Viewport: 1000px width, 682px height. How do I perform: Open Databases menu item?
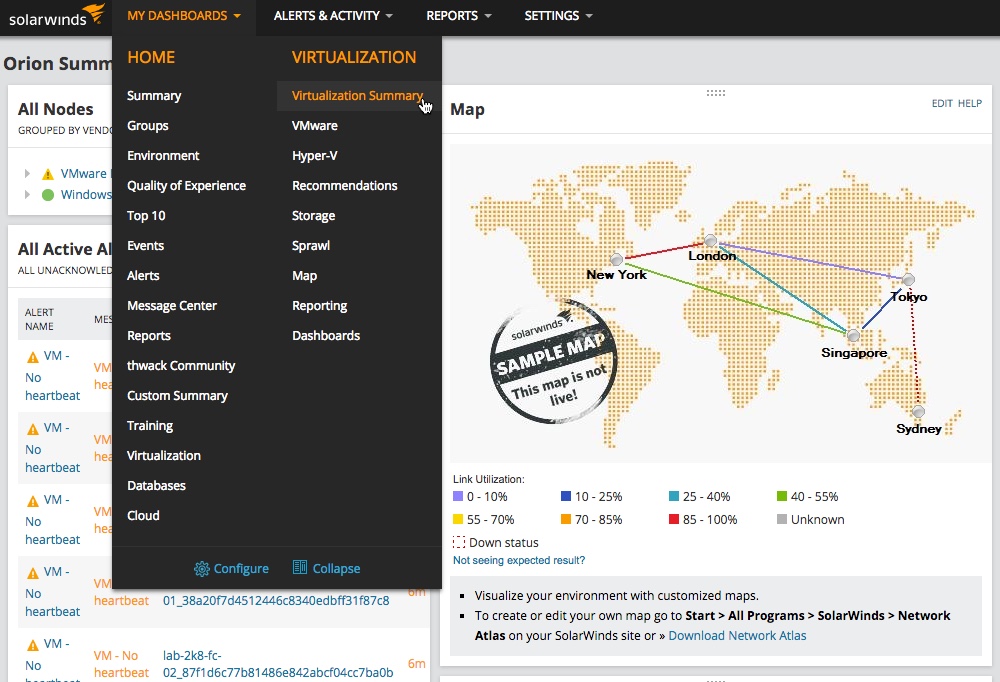[x=156, y=486]
